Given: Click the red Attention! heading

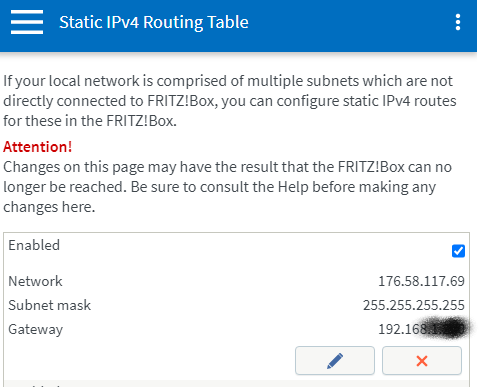Looking at the screenshot, I should click(x=37, y=147).
